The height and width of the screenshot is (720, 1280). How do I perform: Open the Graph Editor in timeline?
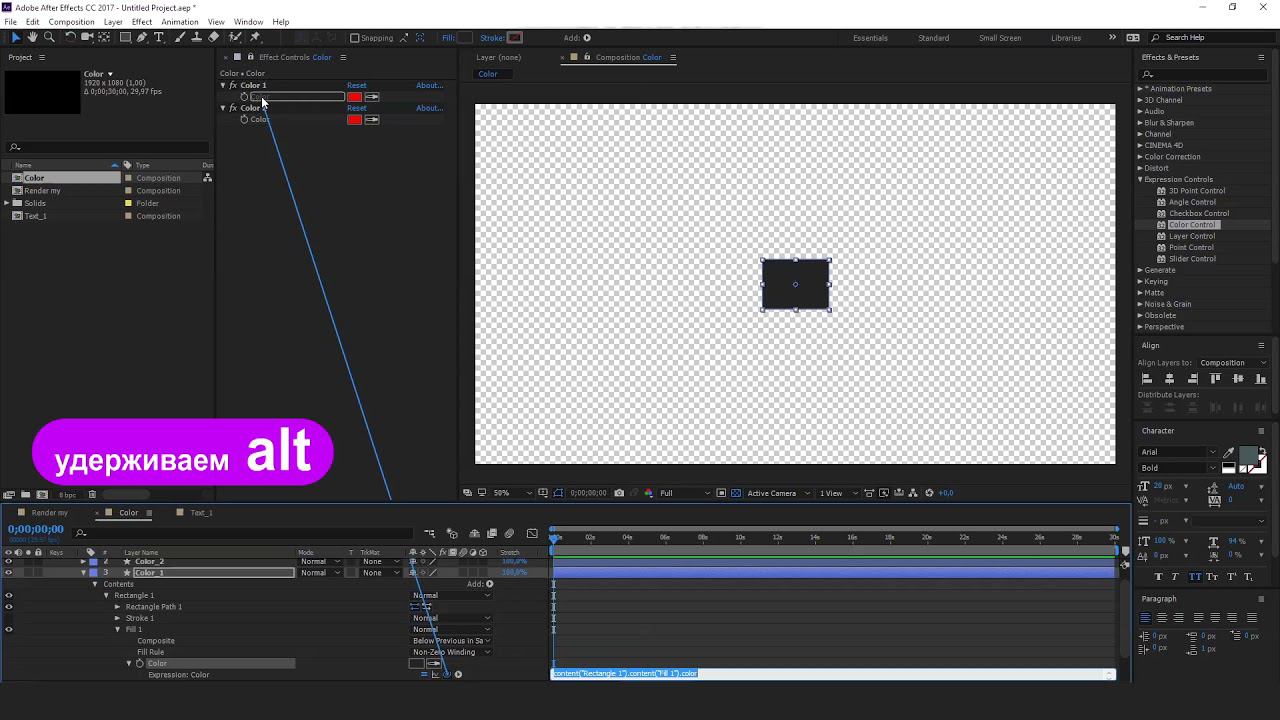[532, 533]
